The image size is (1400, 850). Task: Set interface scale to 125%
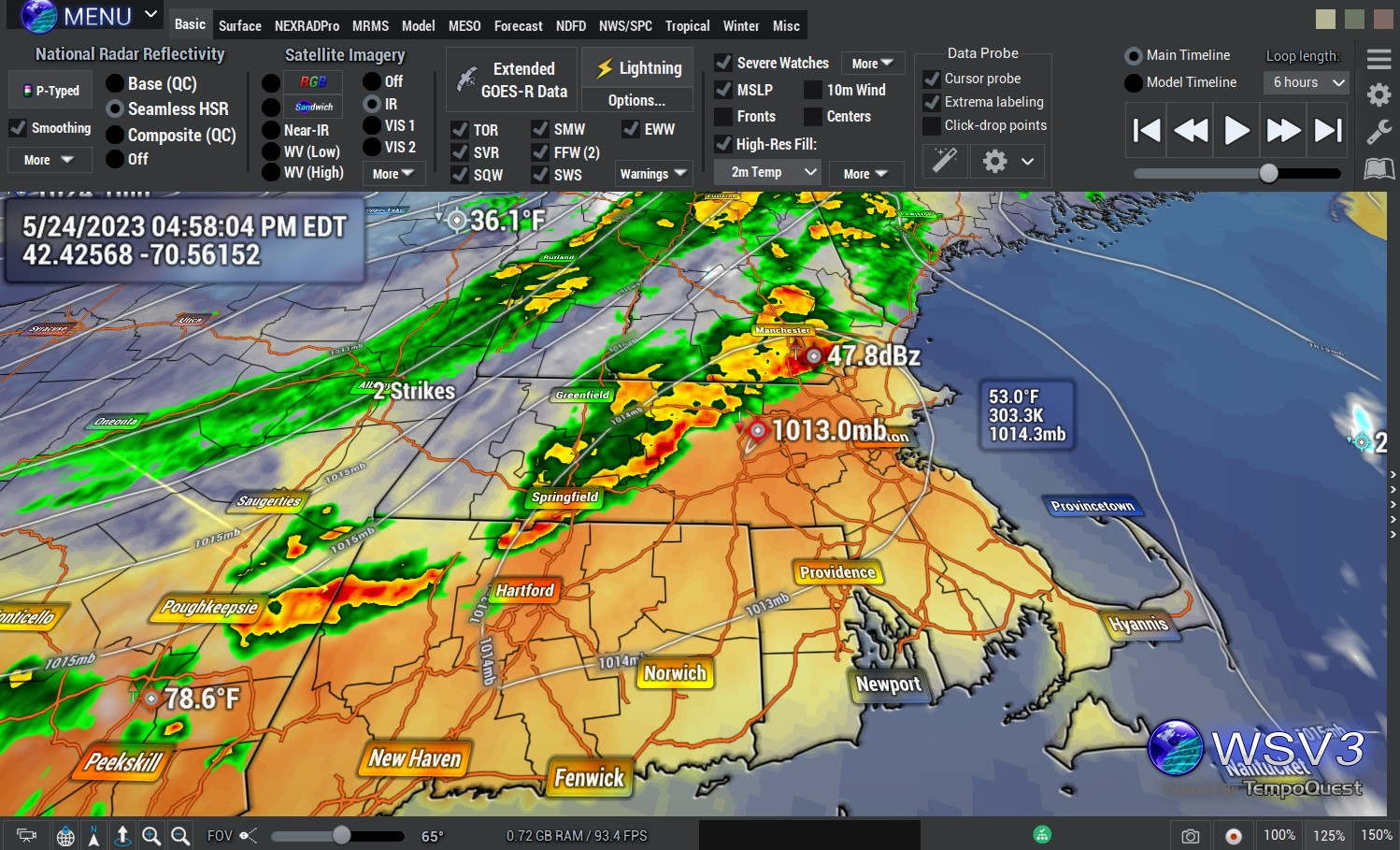coord(1328,835)
